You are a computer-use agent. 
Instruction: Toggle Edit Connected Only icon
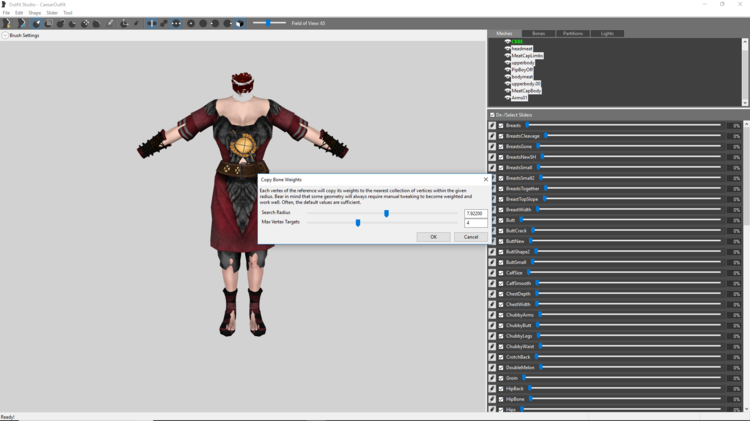(164, 23)
